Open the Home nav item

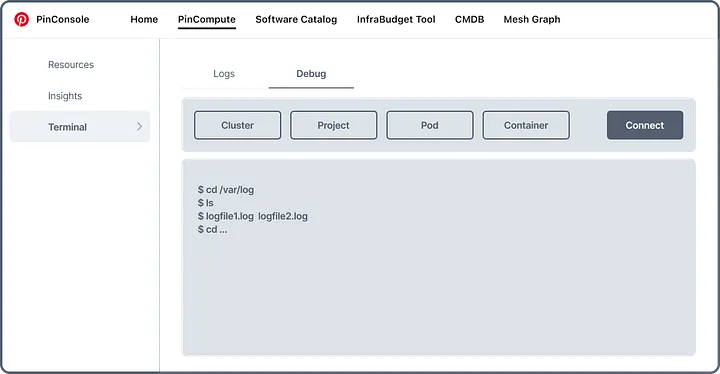[x=144, y=19]
